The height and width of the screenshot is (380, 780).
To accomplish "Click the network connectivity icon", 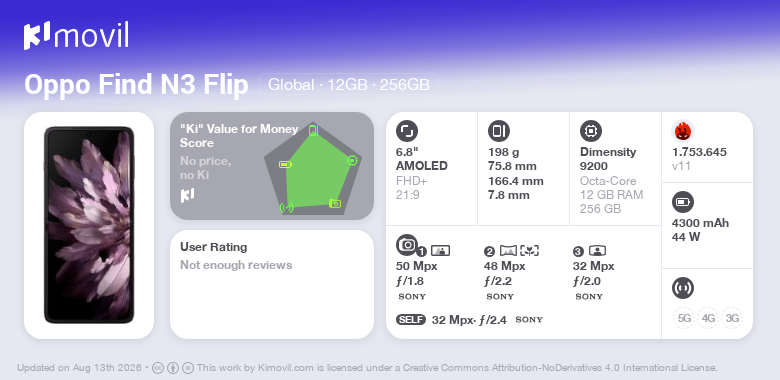I will [683, 288].
